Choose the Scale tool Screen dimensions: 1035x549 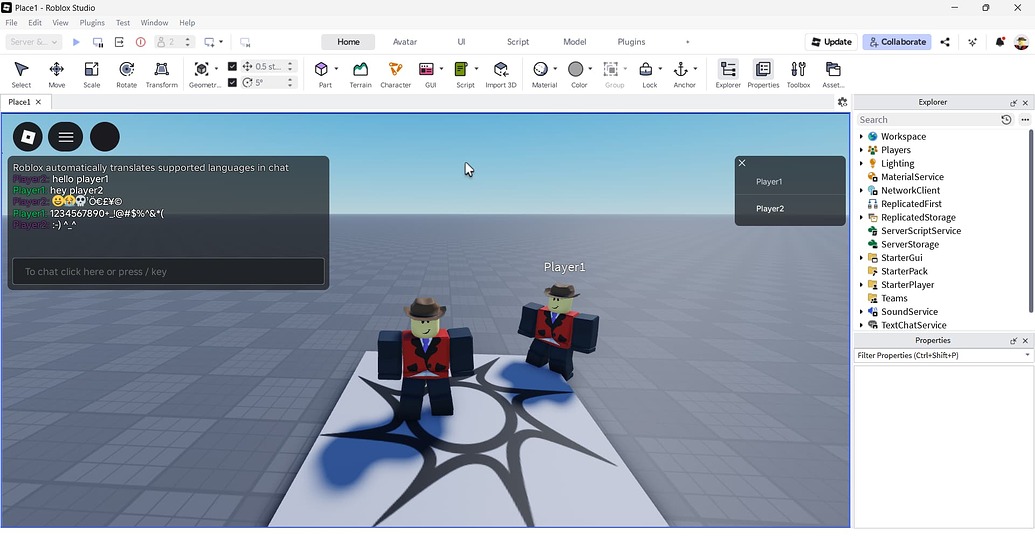(92, 74)
